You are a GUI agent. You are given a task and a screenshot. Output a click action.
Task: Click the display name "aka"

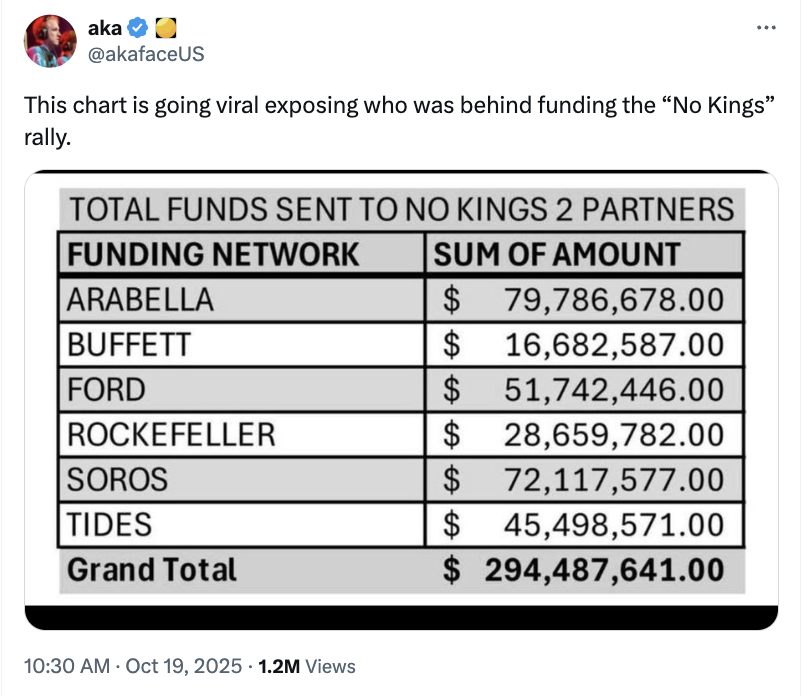click(106, 29)
